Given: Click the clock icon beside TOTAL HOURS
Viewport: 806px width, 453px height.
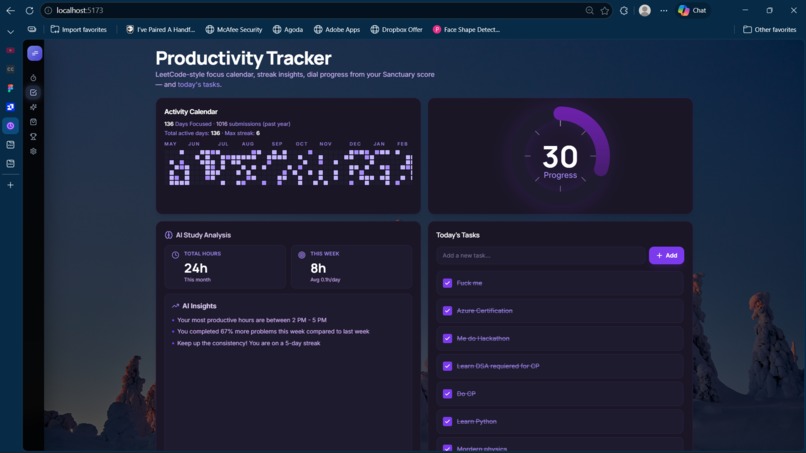Looking at the screenshot, I should click(x=175, y=255).
